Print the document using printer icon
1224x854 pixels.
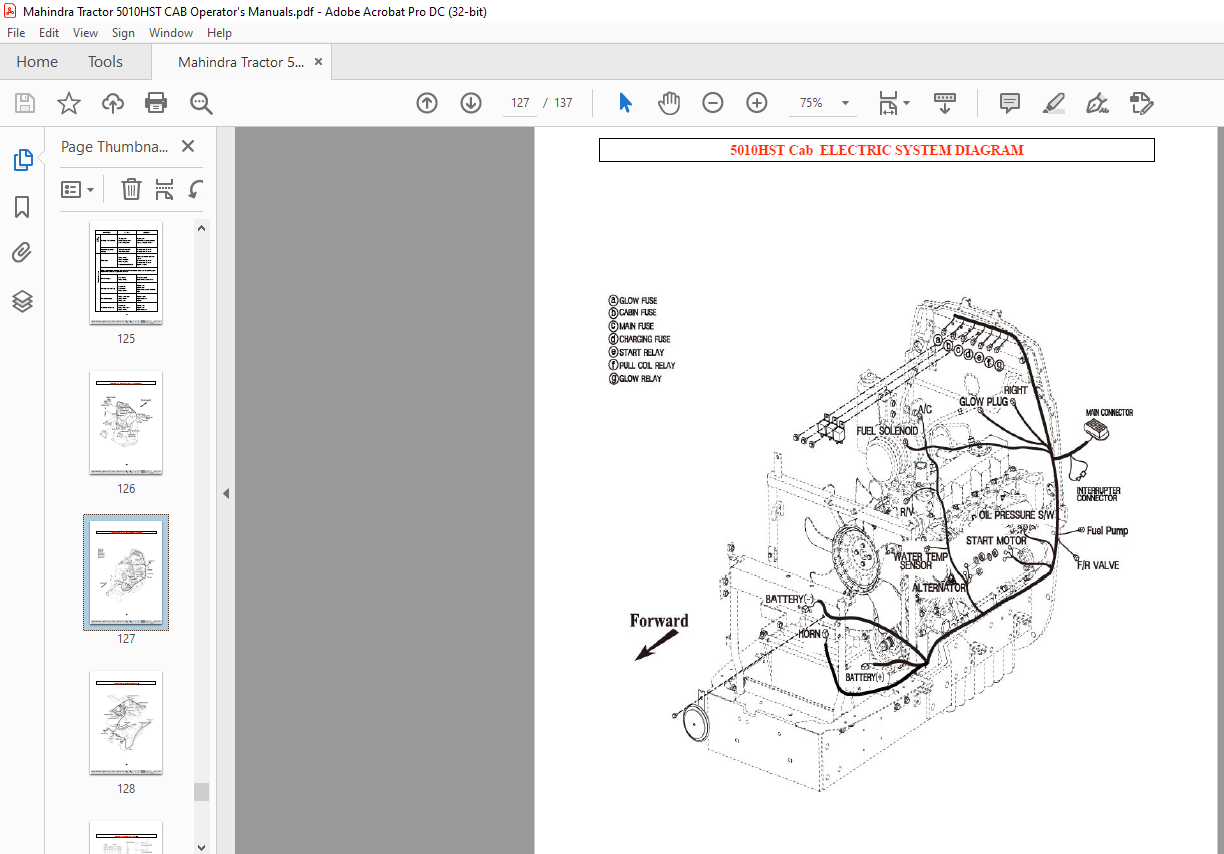[156, 103]
